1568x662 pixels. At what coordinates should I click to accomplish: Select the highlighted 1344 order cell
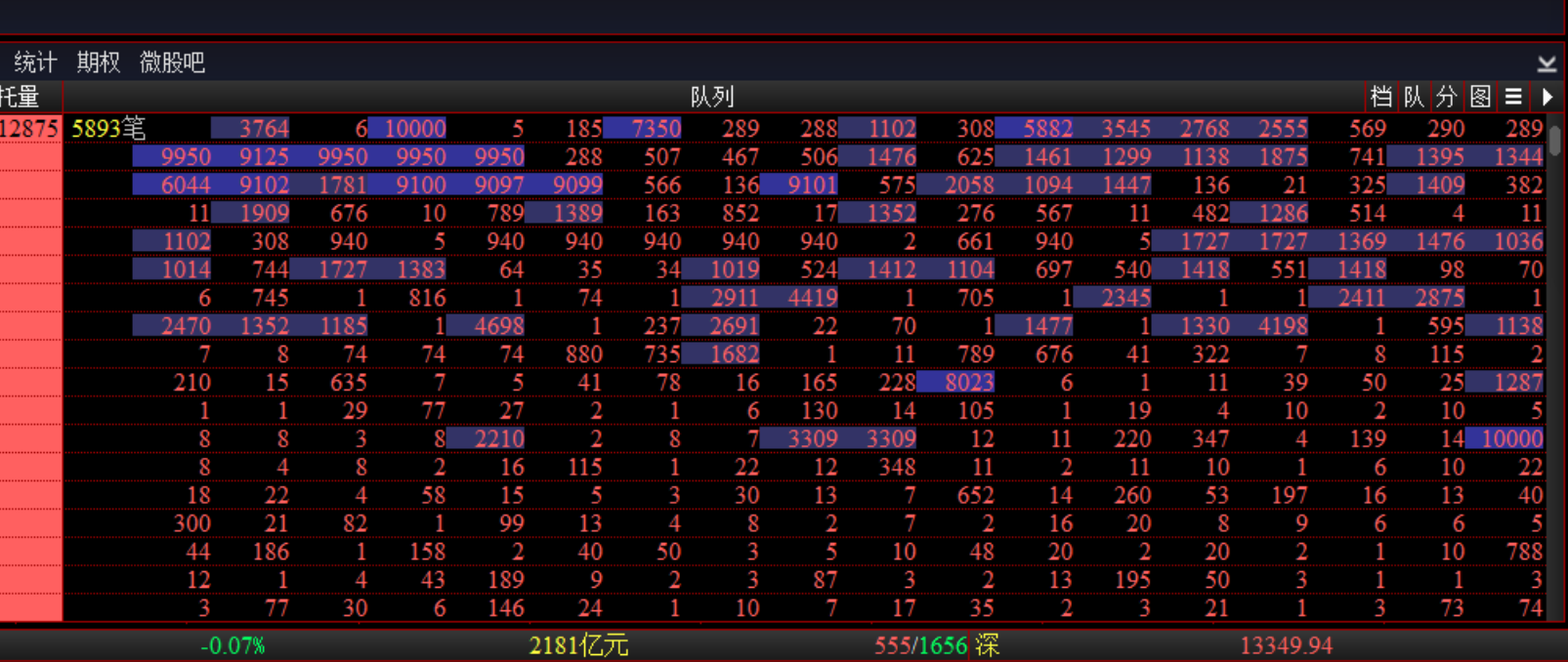[1504, 157]
